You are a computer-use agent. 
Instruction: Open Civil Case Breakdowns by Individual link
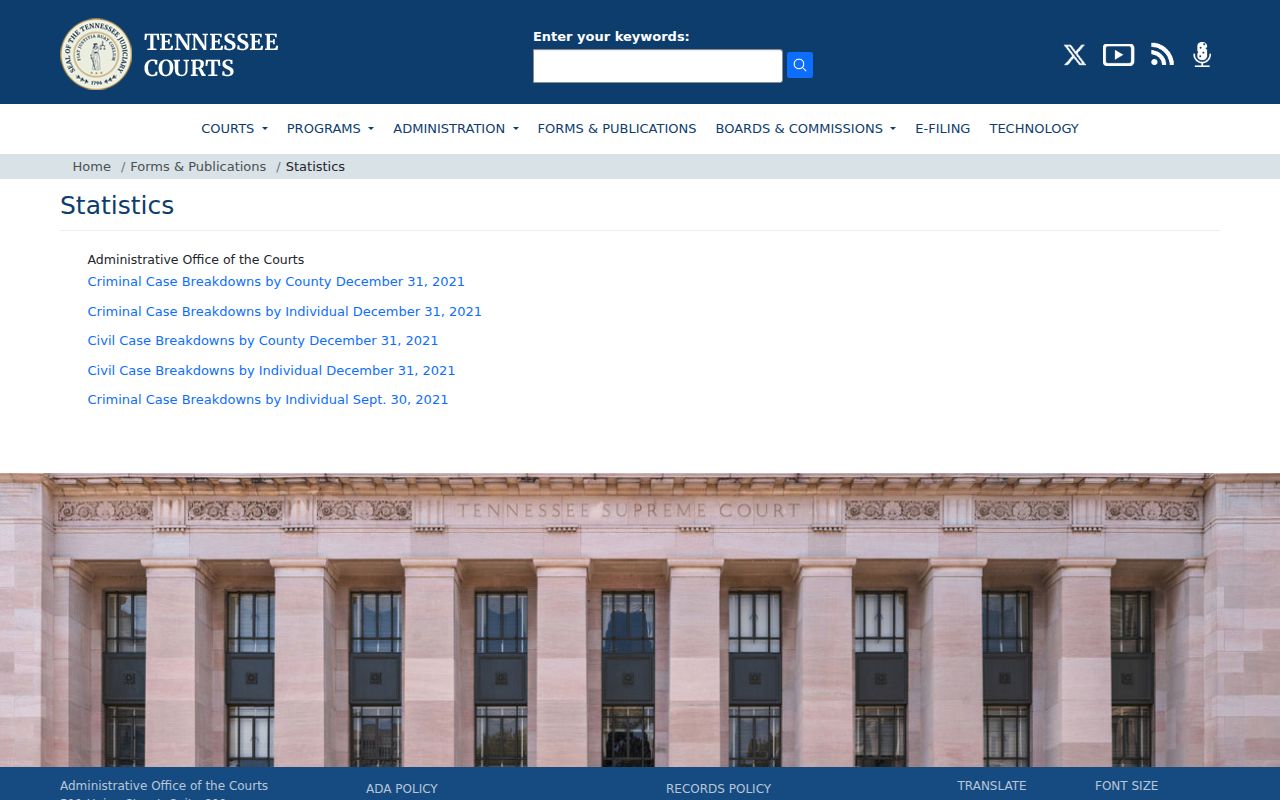tap(271, 370)
